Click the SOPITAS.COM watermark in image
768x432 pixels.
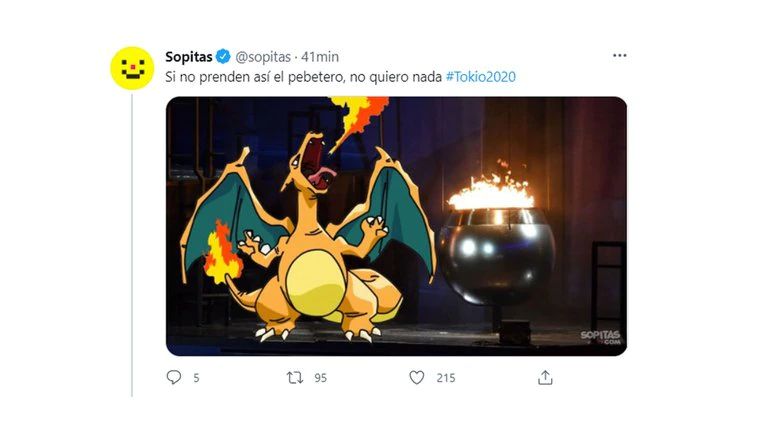click(x=600, y=337)
